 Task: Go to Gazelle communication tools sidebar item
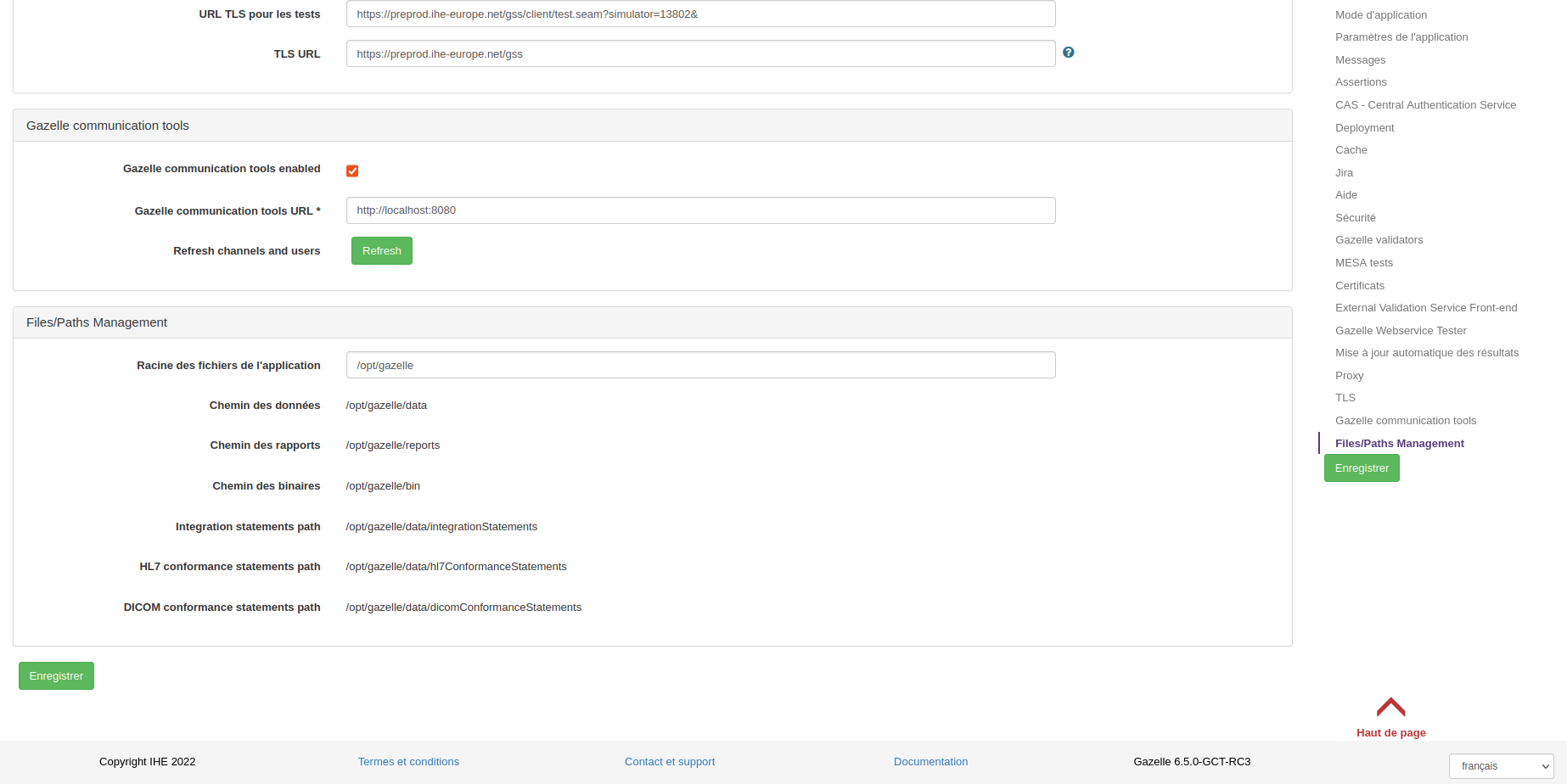coord(1405,421)
